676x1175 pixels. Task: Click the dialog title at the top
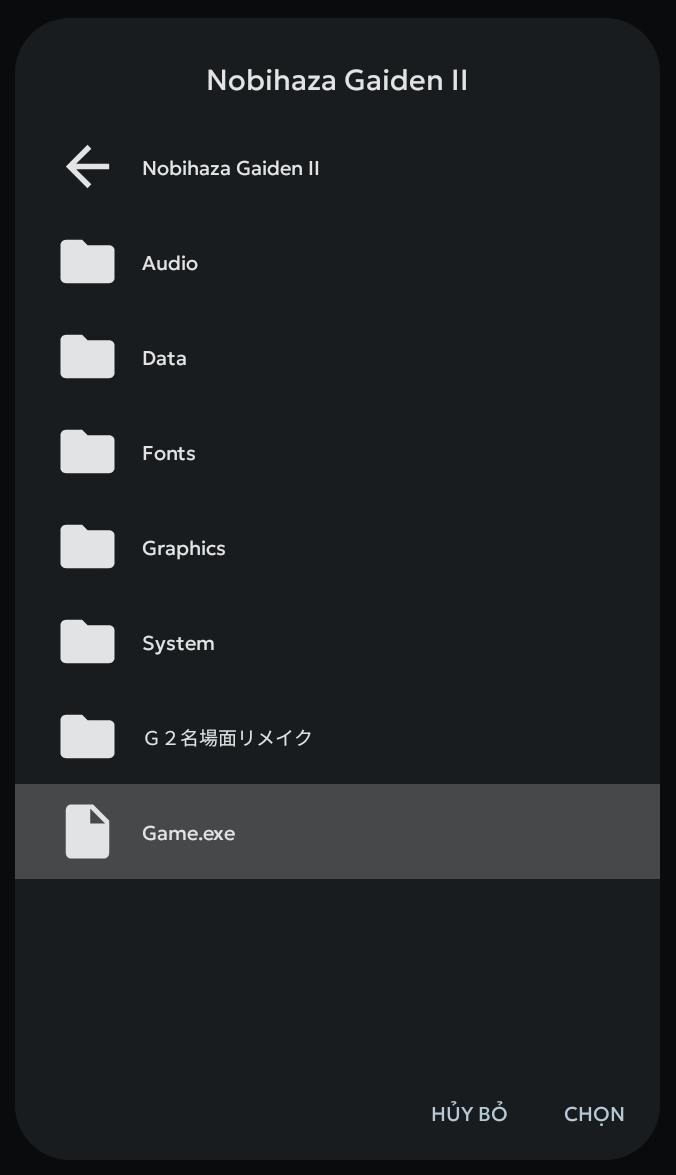tap(337, 80)
